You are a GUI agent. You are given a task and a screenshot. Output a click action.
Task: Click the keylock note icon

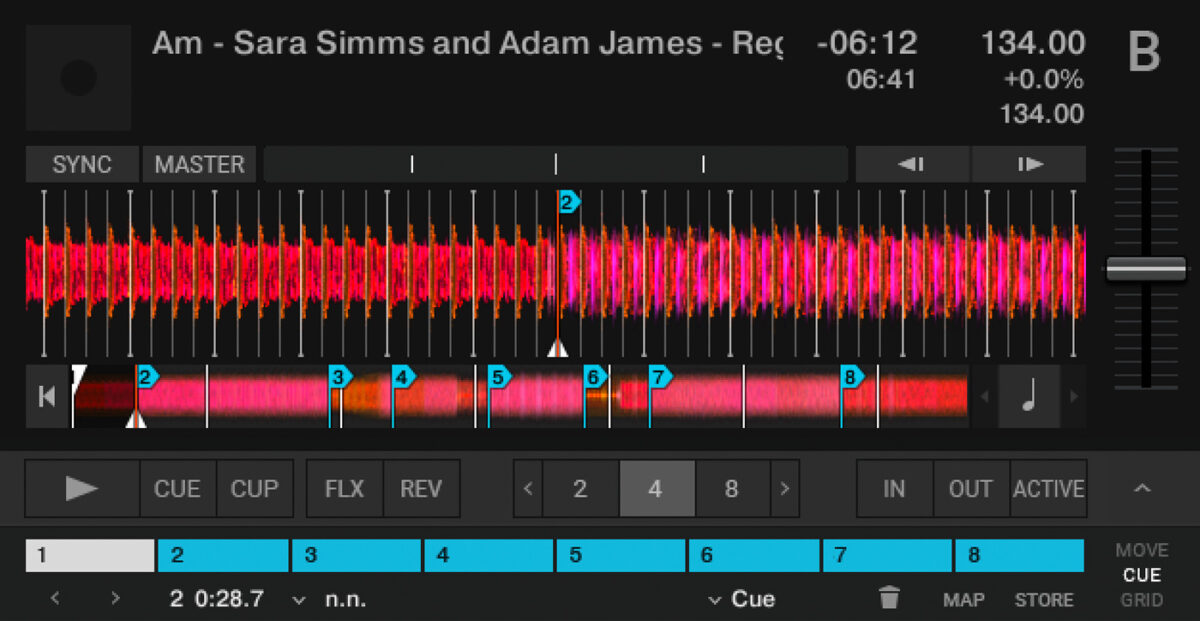pyautogui.click(x=1029, y=396)
